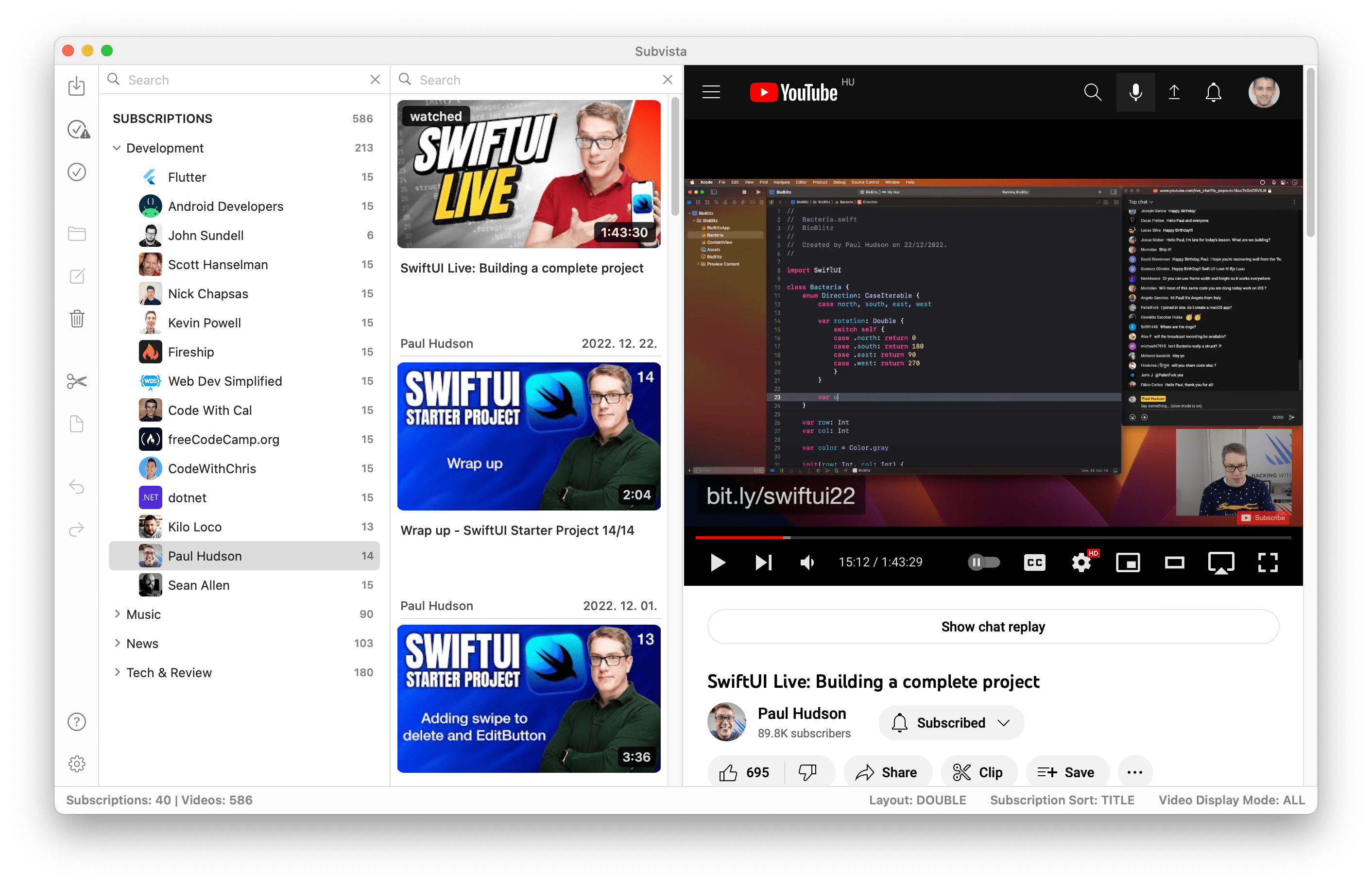Open YouTube notifications bell

[x=1213, y=92]
